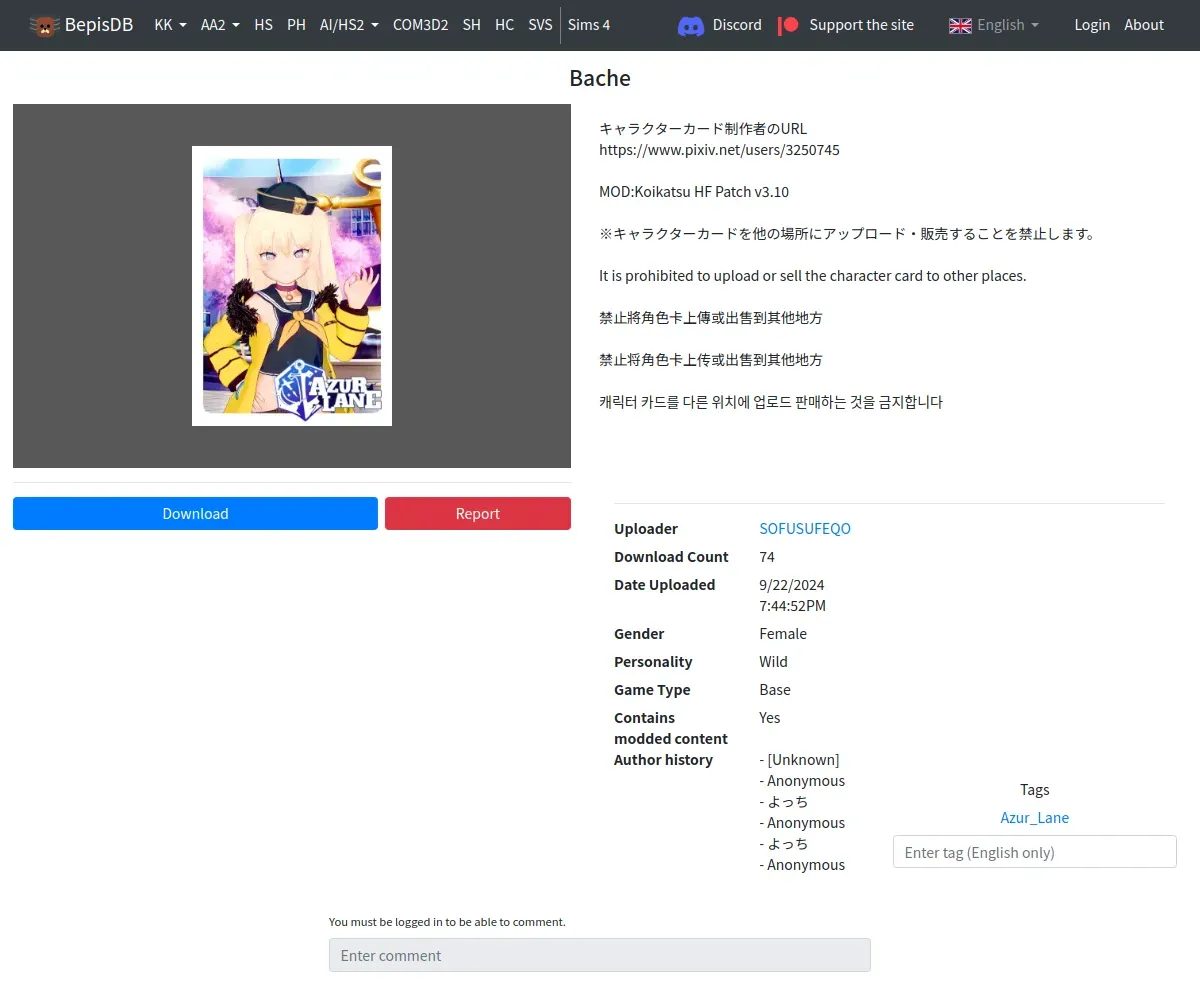Screen dimensions: 1200x1000
Task: Click the UK flag language icon
Action: coord(960,25)
